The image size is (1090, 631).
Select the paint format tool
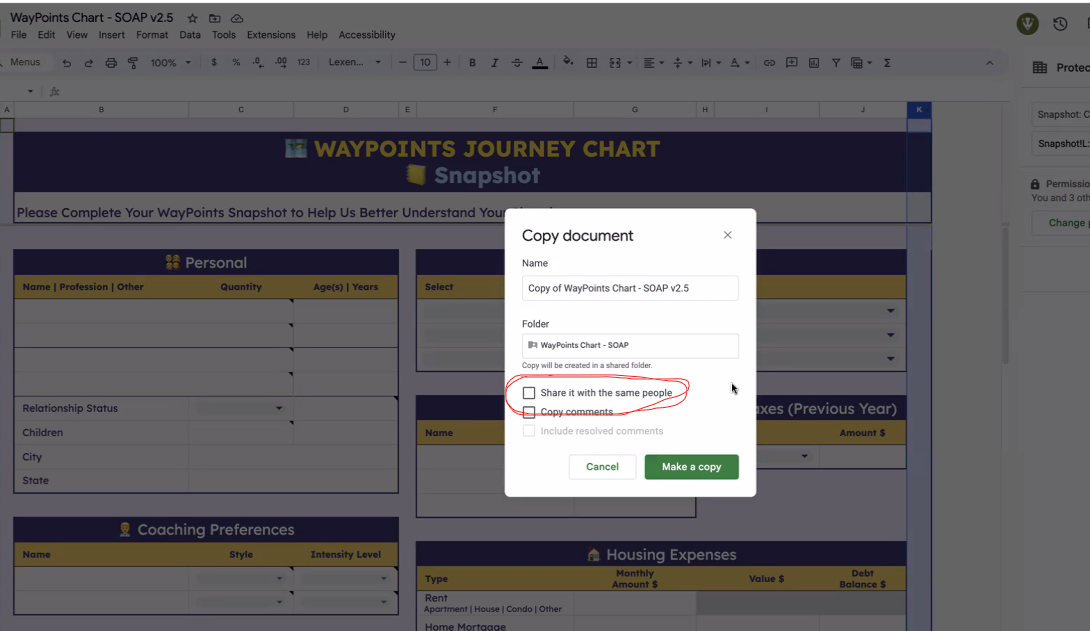(133, 63)
